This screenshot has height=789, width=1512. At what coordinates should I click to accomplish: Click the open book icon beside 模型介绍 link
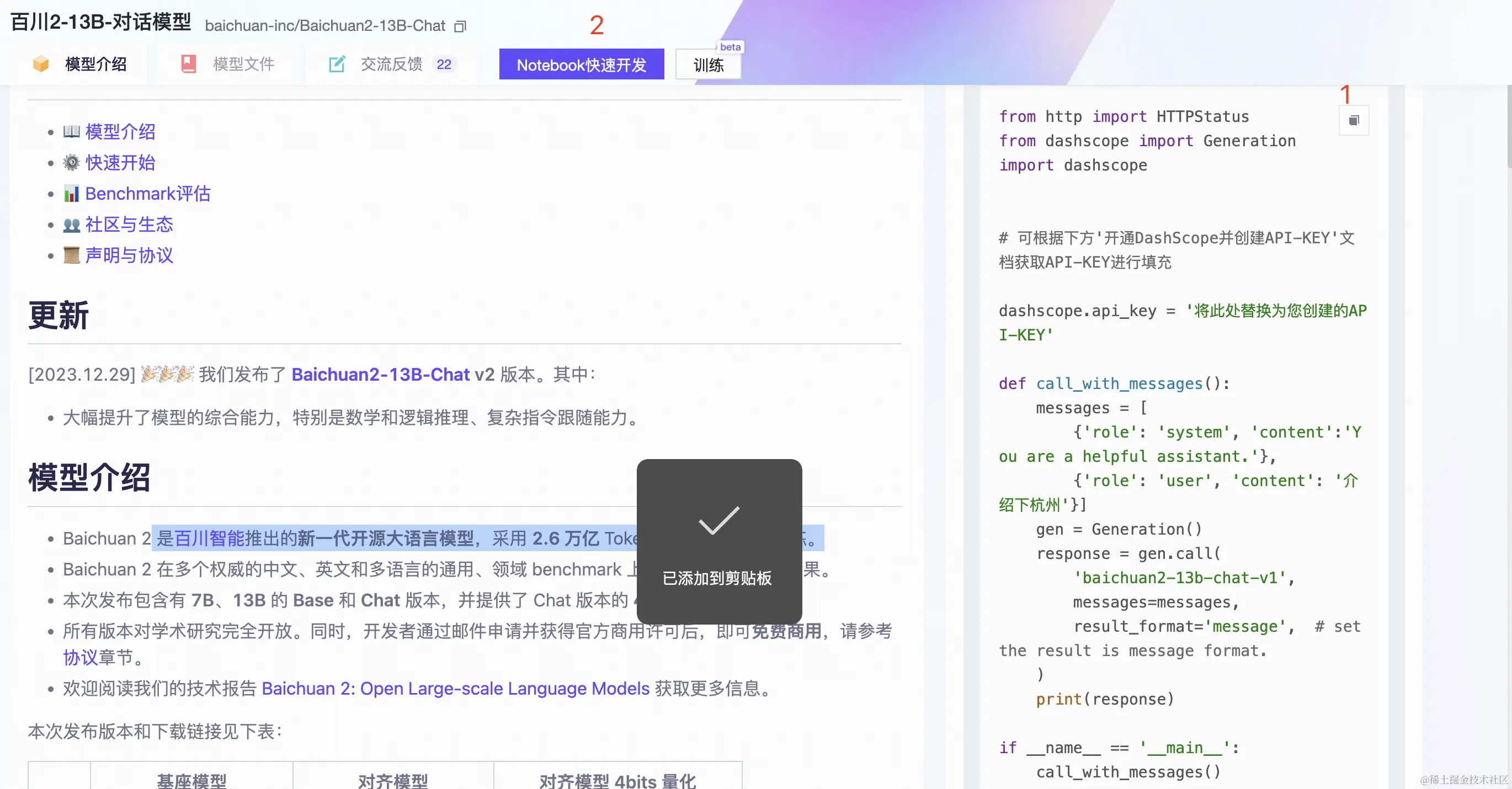coord(72,131)
